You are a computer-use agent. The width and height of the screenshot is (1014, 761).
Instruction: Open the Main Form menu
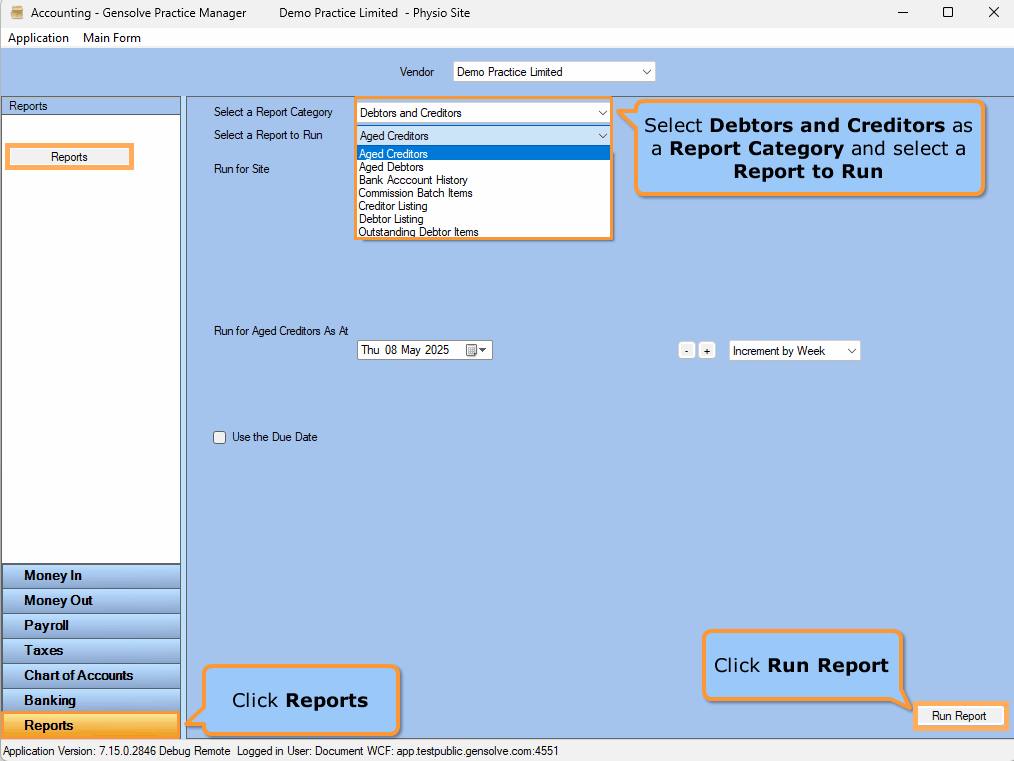tap(111, 37)
